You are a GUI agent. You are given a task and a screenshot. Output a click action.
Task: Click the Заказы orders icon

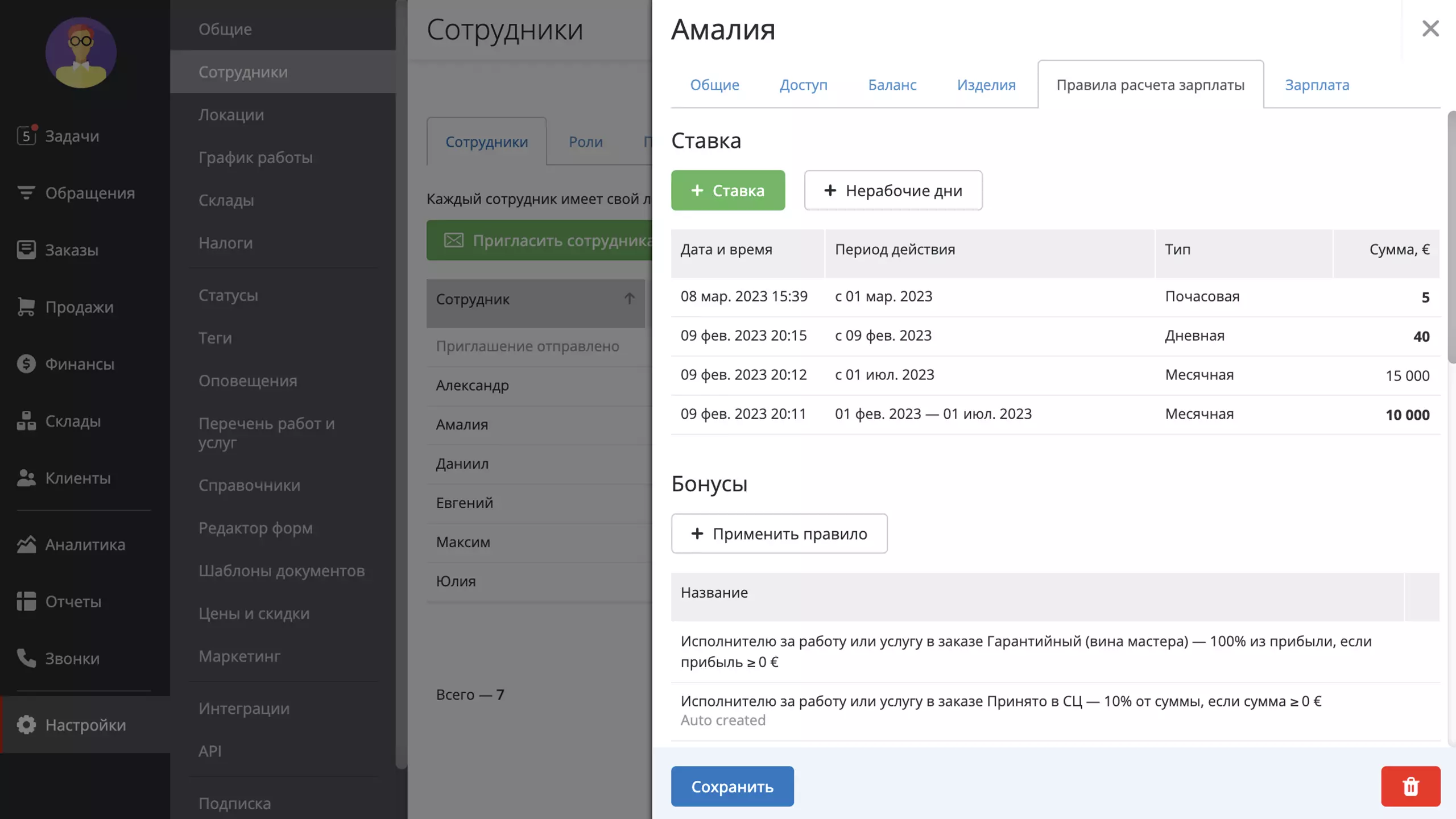(x=26, y=250)
